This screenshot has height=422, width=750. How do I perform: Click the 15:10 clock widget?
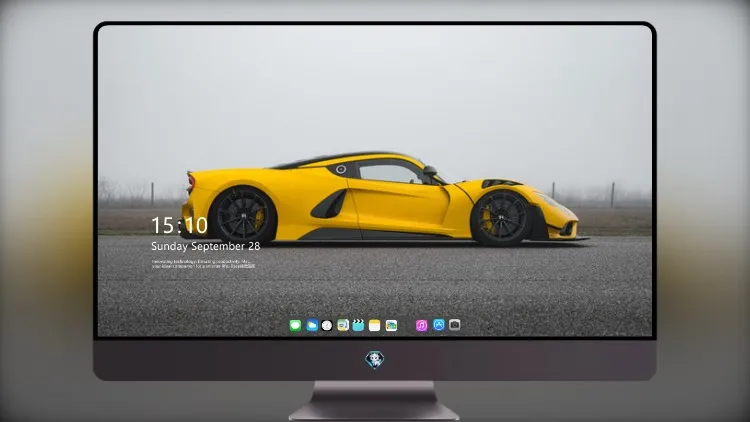pyautogui.click(x=179, y=225)
